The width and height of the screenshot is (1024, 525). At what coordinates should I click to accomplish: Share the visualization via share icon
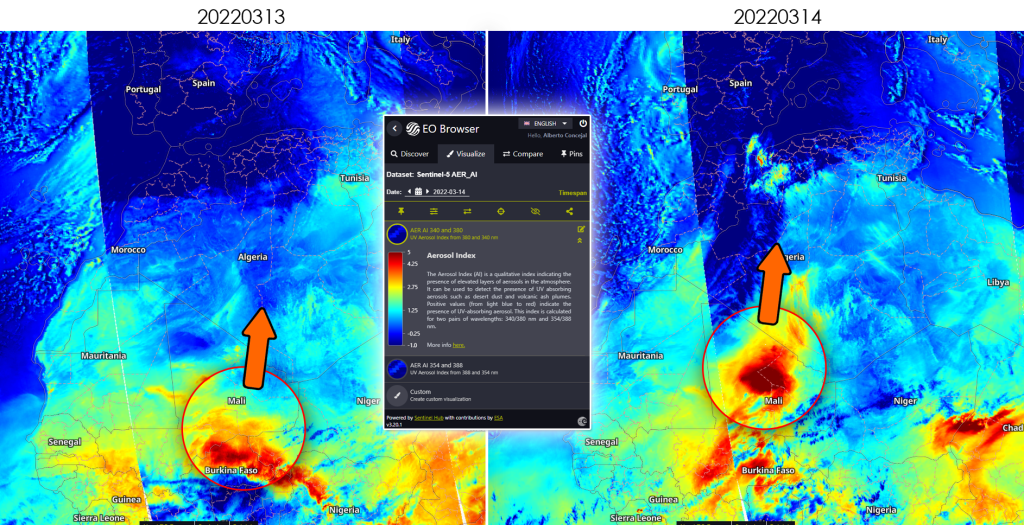coord(569,211)
